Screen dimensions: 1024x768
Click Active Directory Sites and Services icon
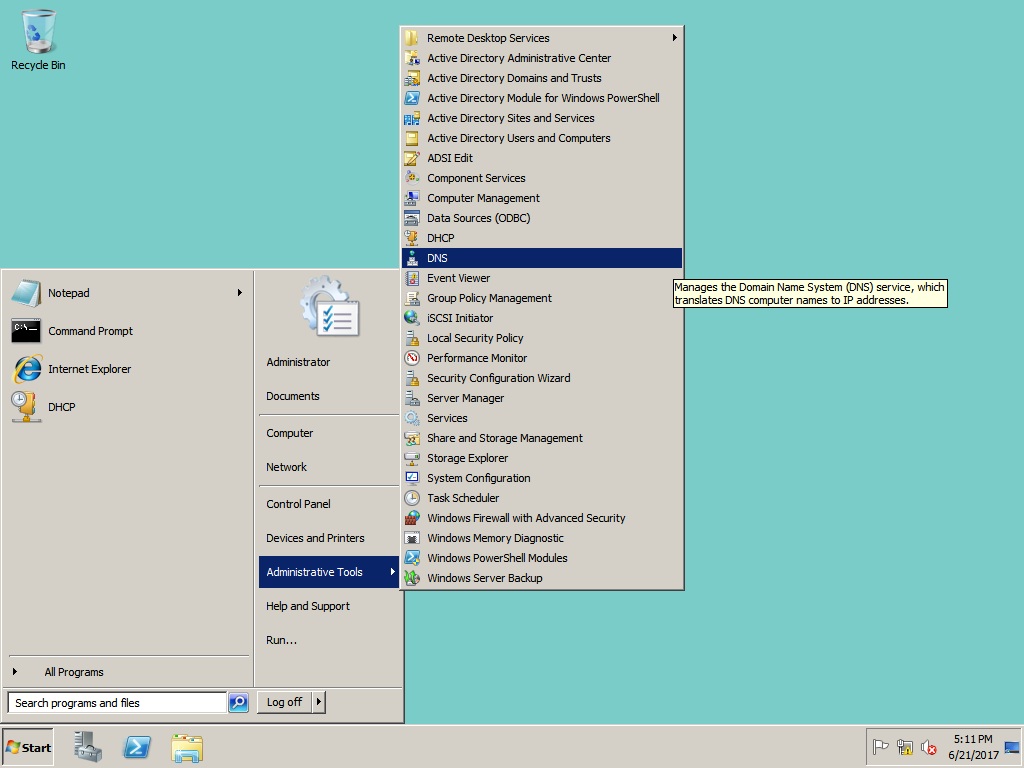click(411, 118)
